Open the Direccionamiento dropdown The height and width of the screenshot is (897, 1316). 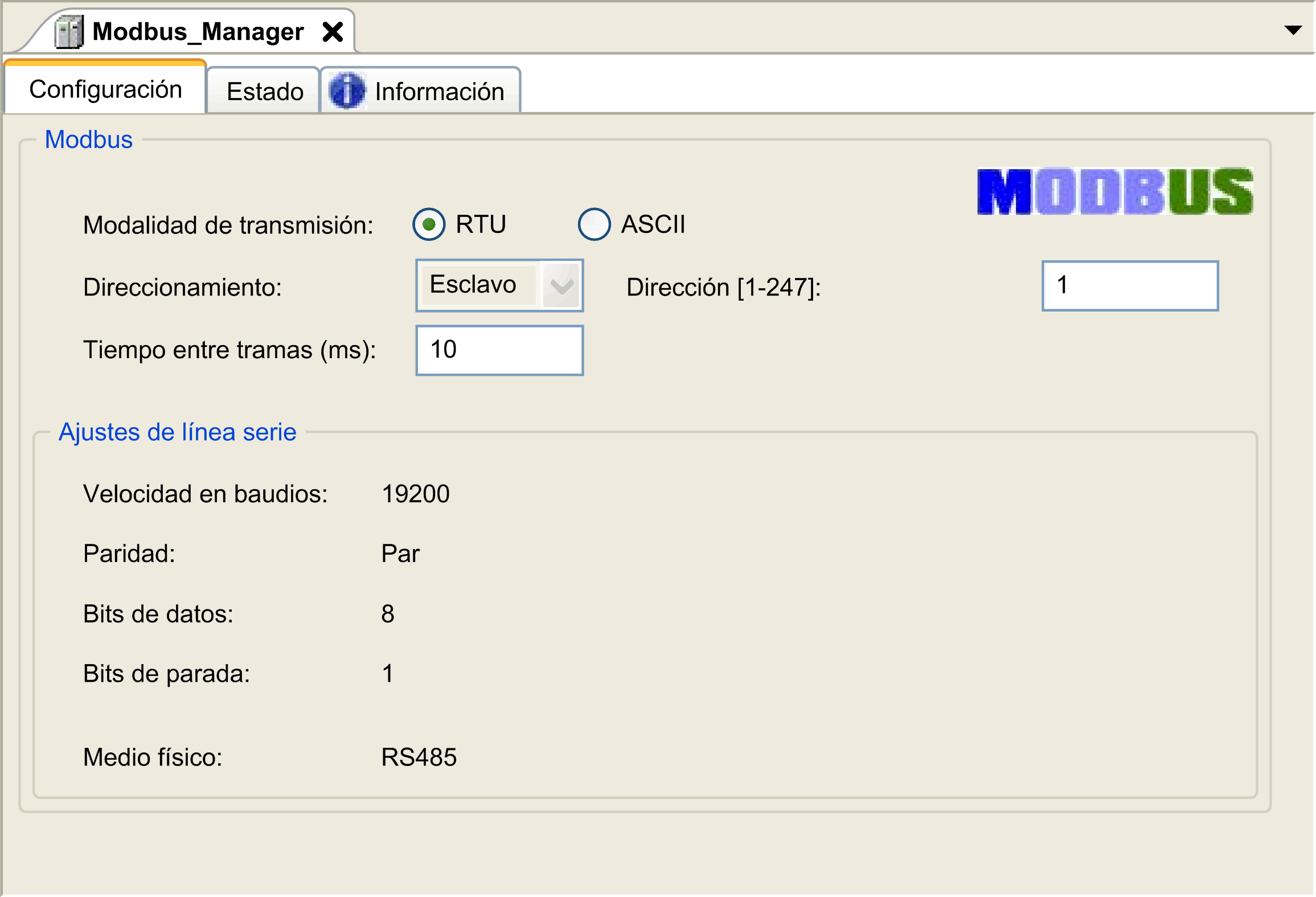pos(560,285)
